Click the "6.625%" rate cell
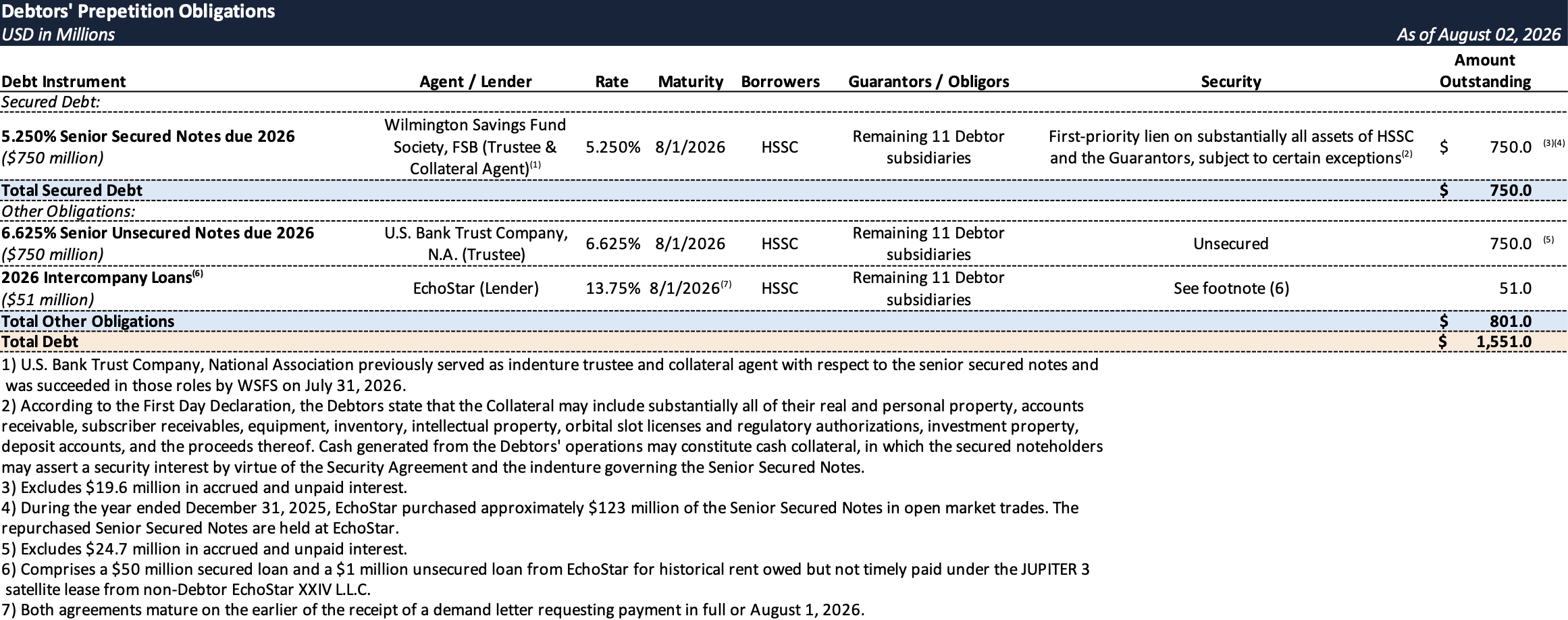 (x=612, y=244)
